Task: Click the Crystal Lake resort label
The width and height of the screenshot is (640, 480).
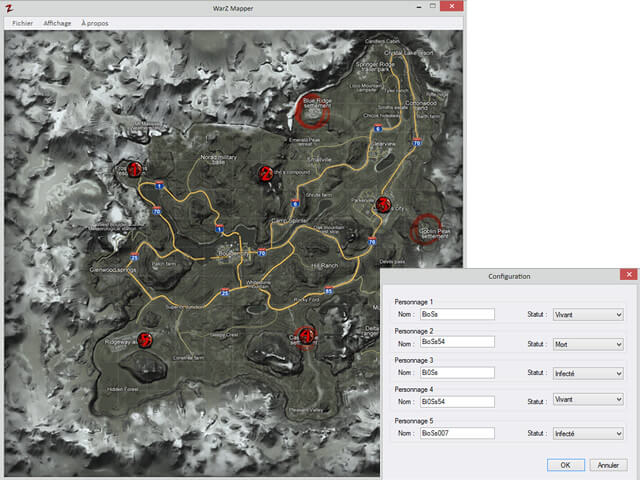Action: (409, 53)
